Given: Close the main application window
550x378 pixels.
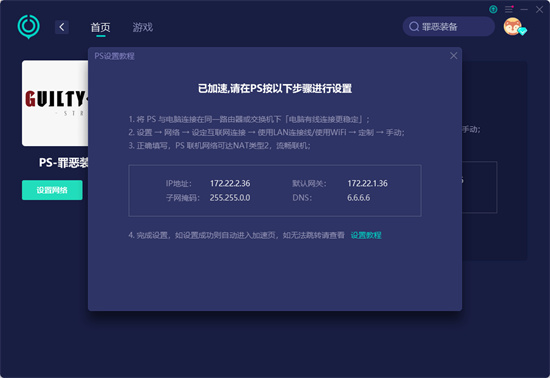Looking at the screenshot, I should (539, 9).
